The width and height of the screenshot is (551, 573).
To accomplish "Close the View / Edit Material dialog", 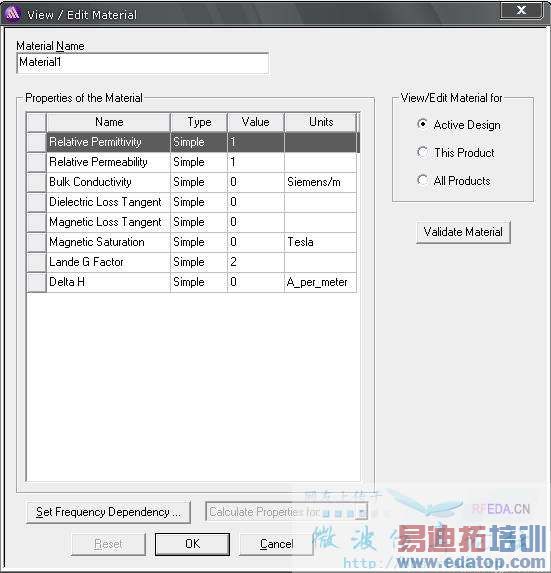I will pos(521,11).
